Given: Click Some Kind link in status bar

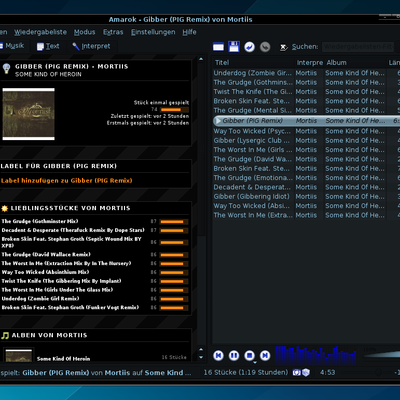Looking at the screenshot, I should pos(168,373).
